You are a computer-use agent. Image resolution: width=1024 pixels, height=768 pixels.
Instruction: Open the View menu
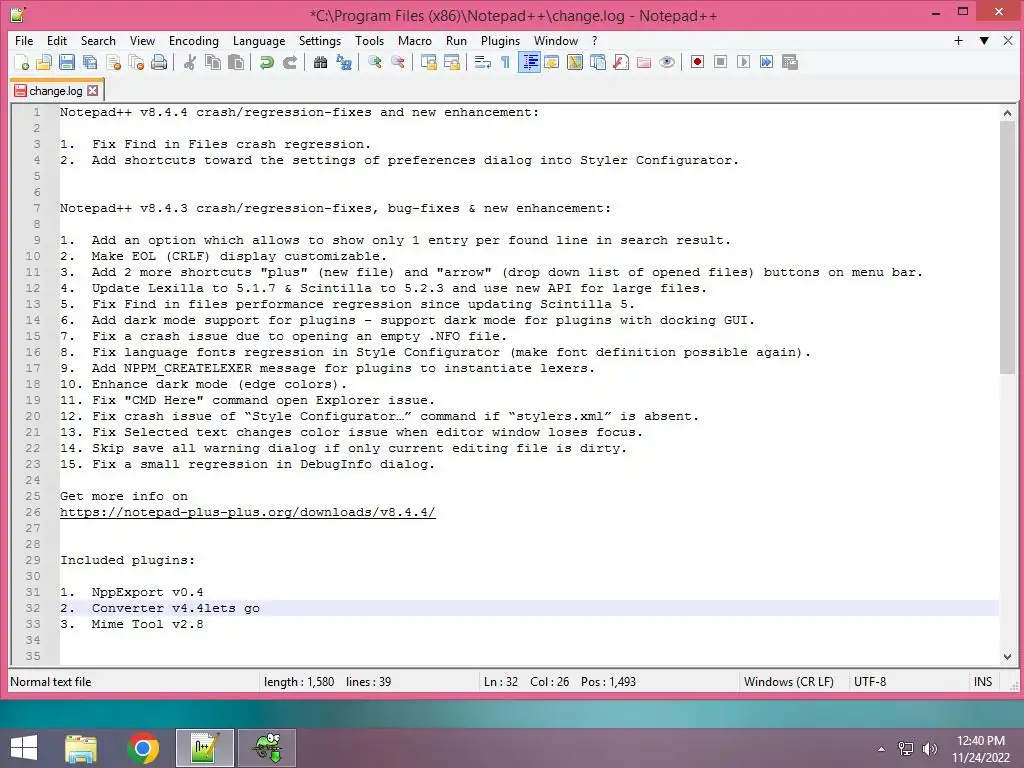(x=142, y=40)
